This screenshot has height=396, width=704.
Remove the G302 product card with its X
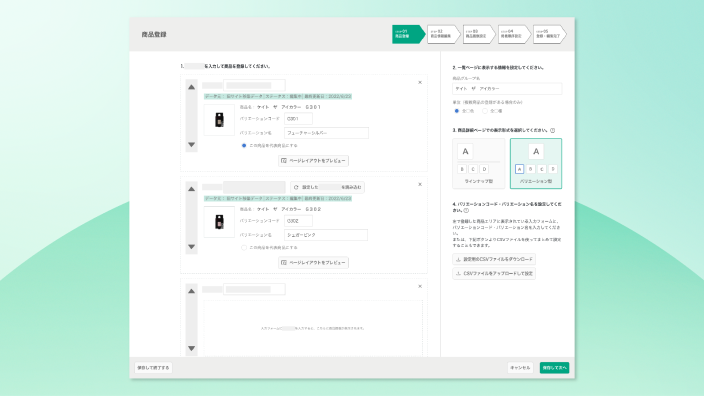coord(420,185)
